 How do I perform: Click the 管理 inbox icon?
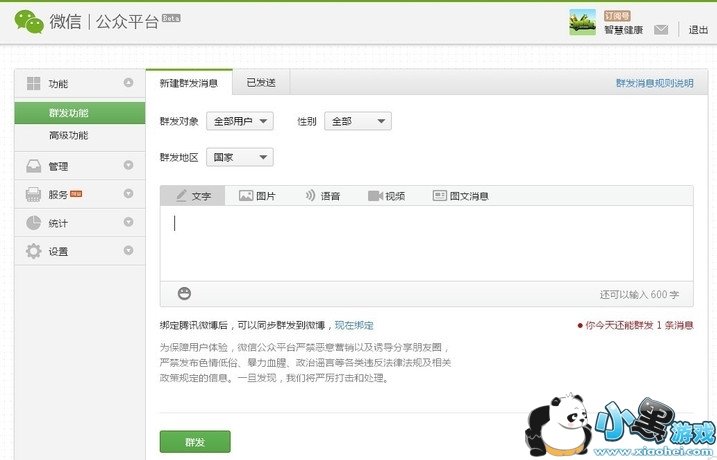tap(33, 166)
